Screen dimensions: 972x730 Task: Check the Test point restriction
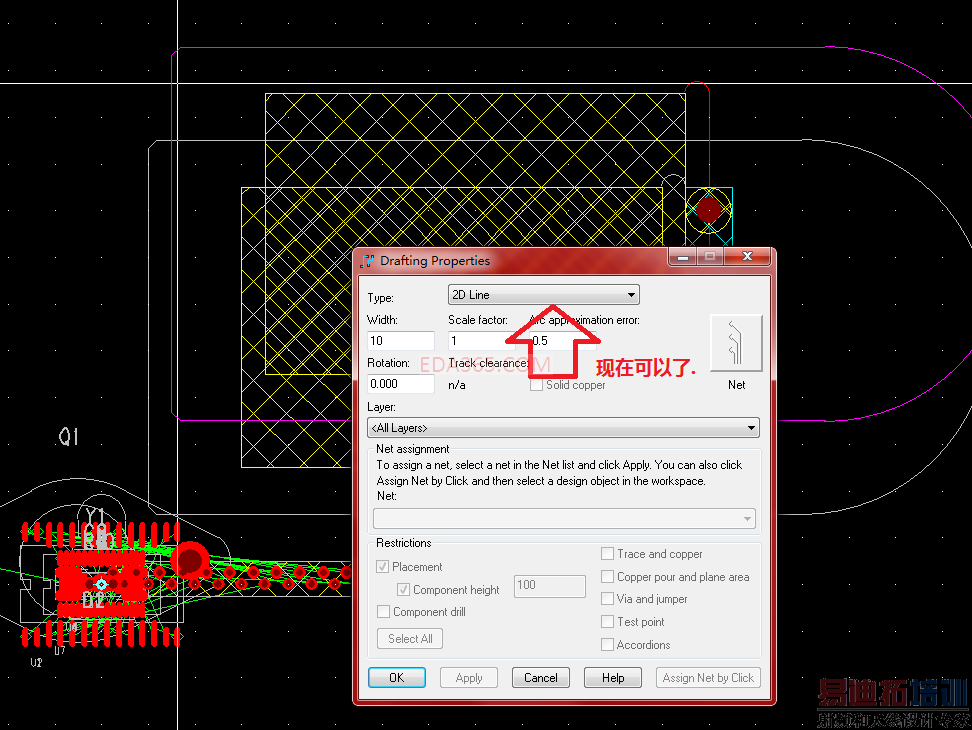(608, 622)
